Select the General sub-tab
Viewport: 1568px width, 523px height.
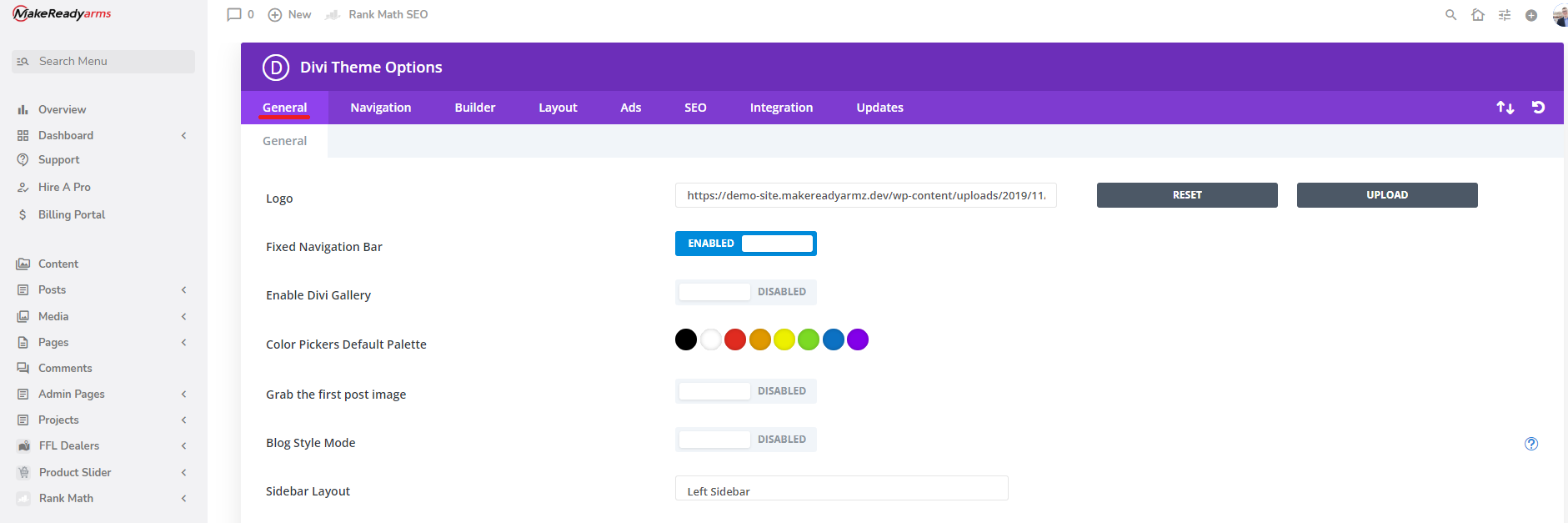285,141
